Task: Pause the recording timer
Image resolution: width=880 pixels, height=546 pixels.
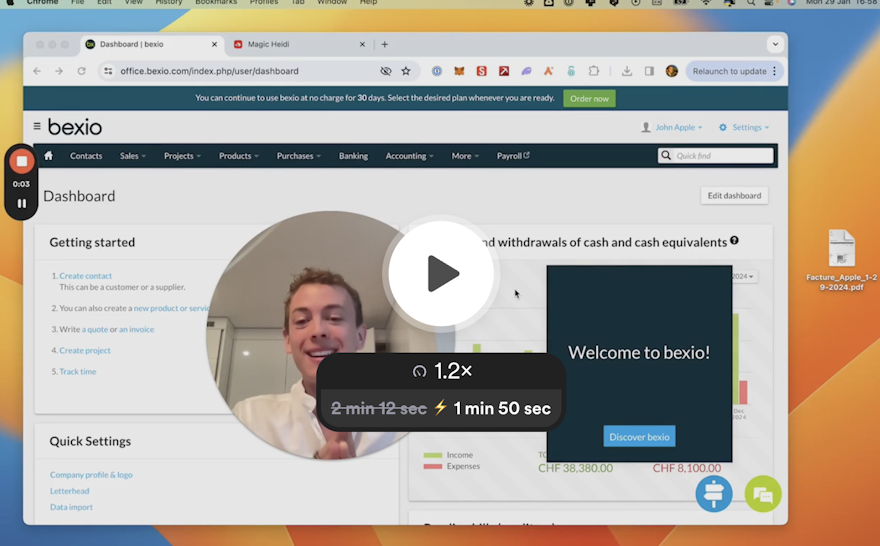Action: 21,203
